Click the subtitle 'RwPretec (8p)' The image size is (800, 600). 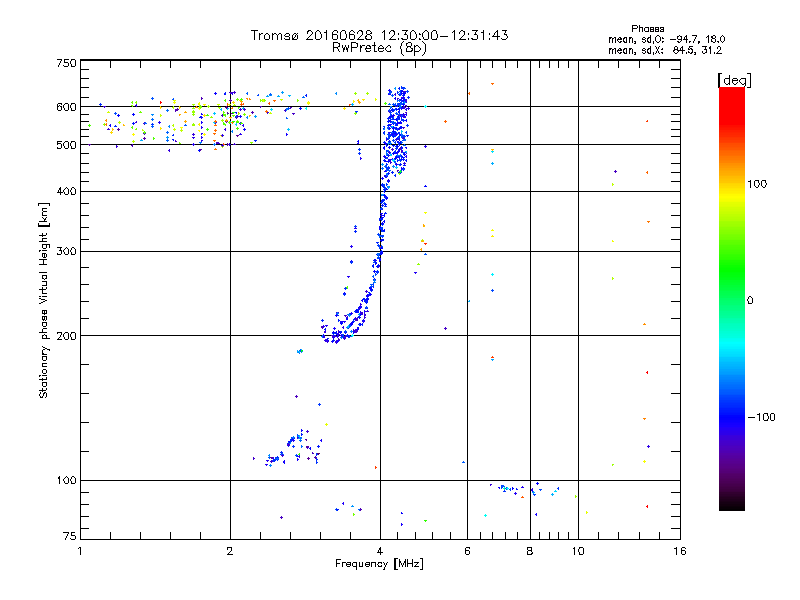coord(379,48)
